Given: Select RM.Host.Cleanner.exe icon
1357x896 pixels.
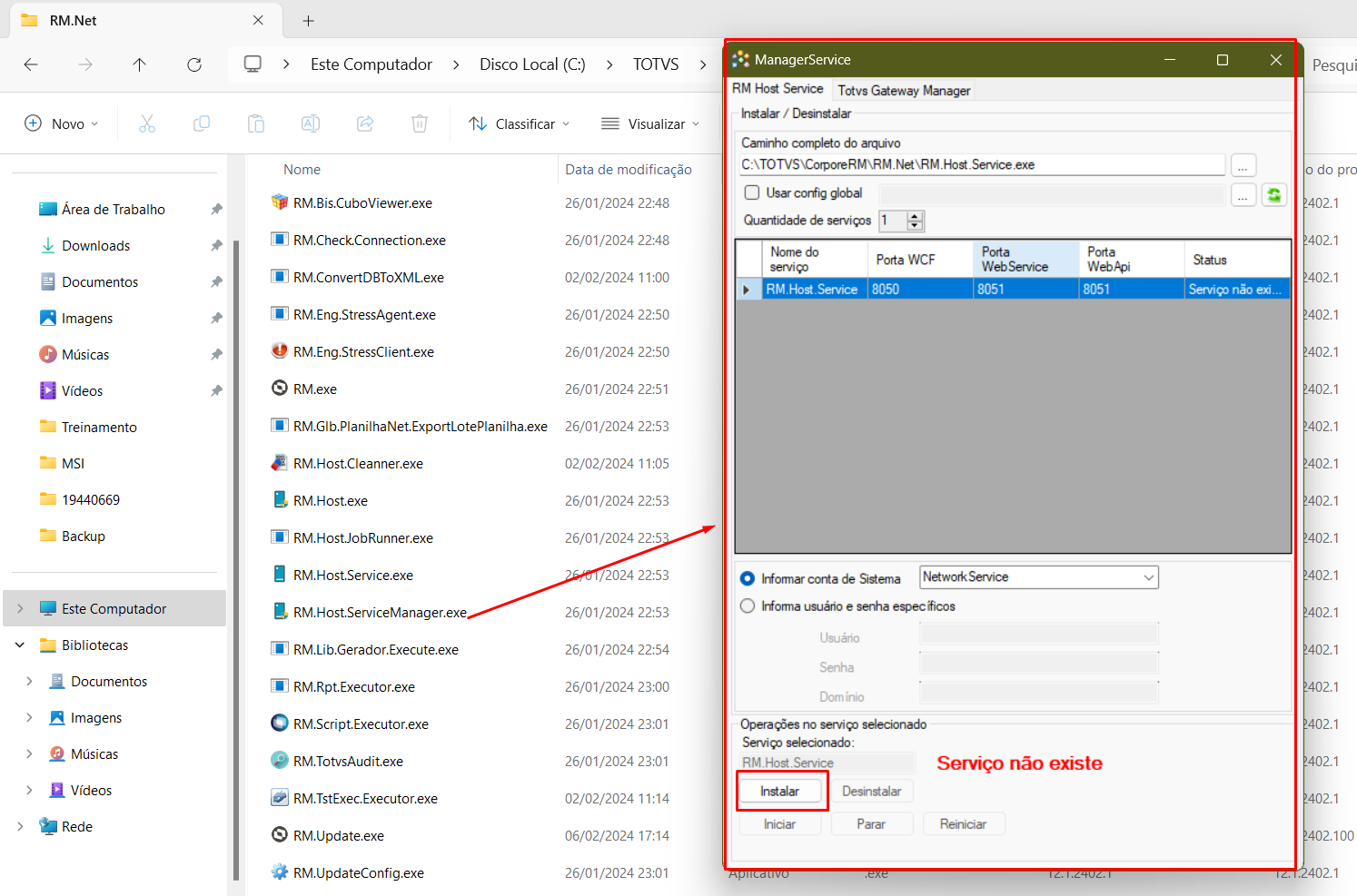Looking at the screenshot, I should click(x=280, y=462).
